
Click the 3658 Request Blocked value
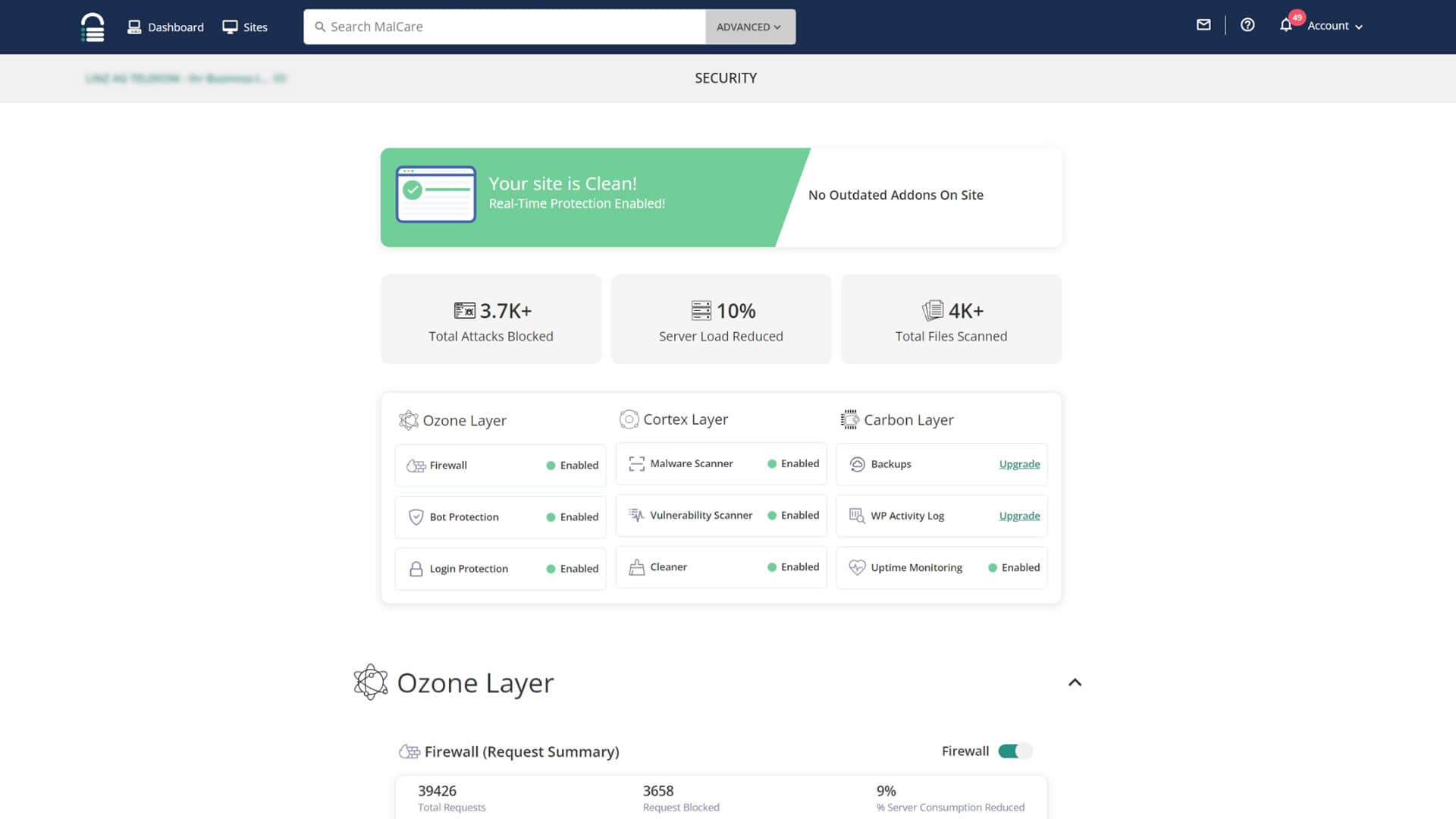(658, 791)
